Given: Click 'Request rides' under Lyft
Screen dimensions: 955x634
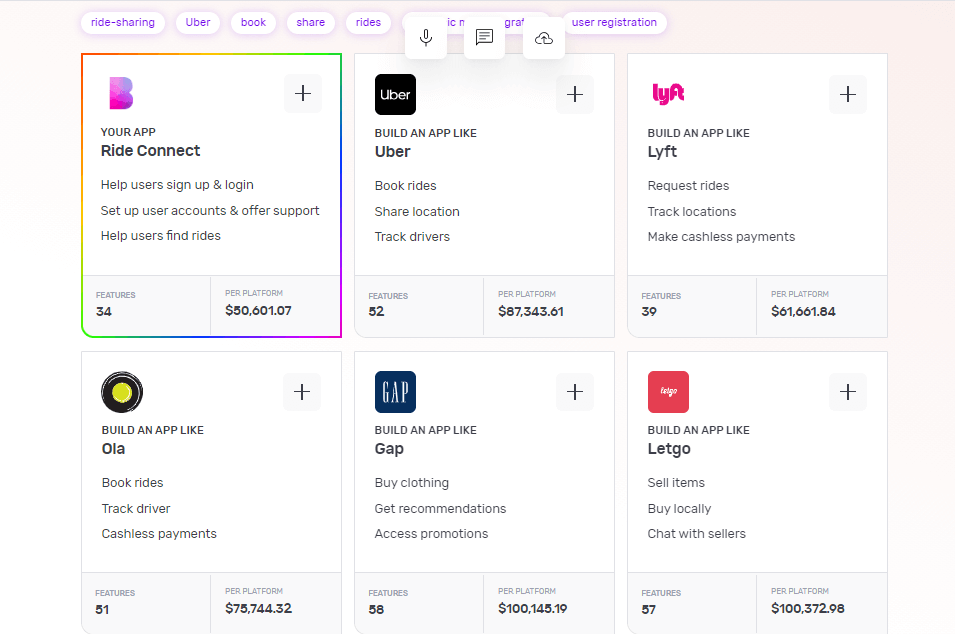Looking at the screenshot, I should [688, 186].
